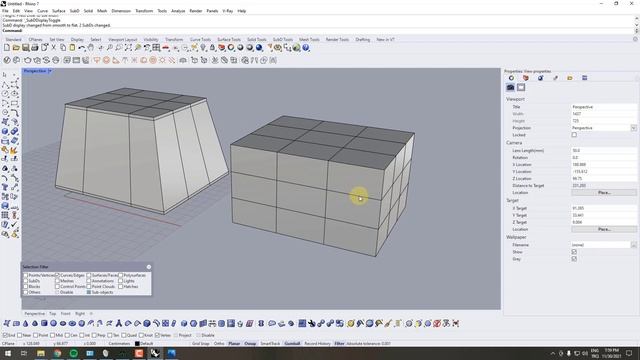Click target Location Place button
This screenshot has width=640, height=360.
(604, 229)
